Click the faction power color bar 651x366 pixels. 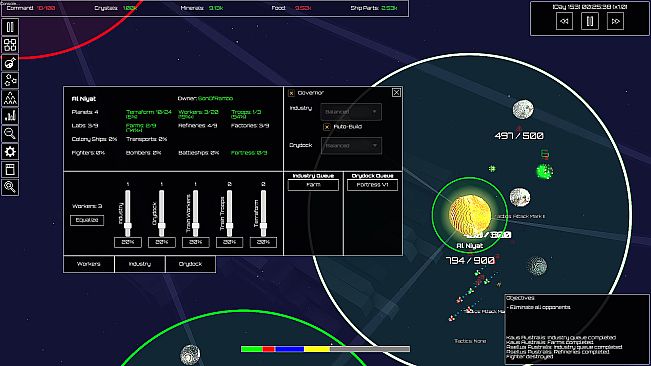[325, 349]
